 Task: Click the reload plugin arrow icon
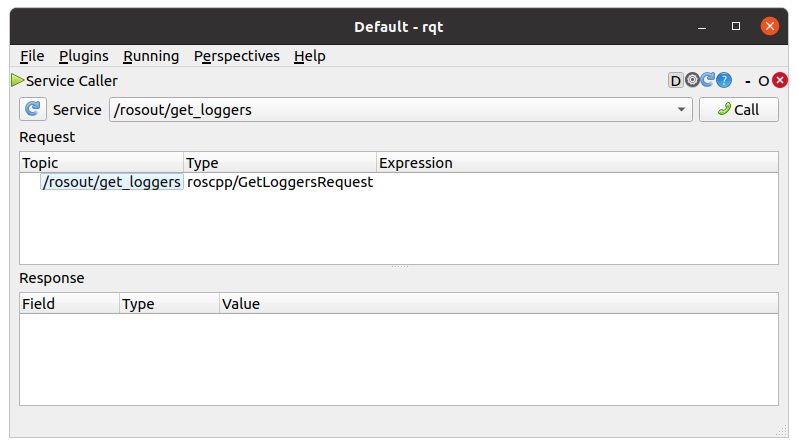[708, 81]
